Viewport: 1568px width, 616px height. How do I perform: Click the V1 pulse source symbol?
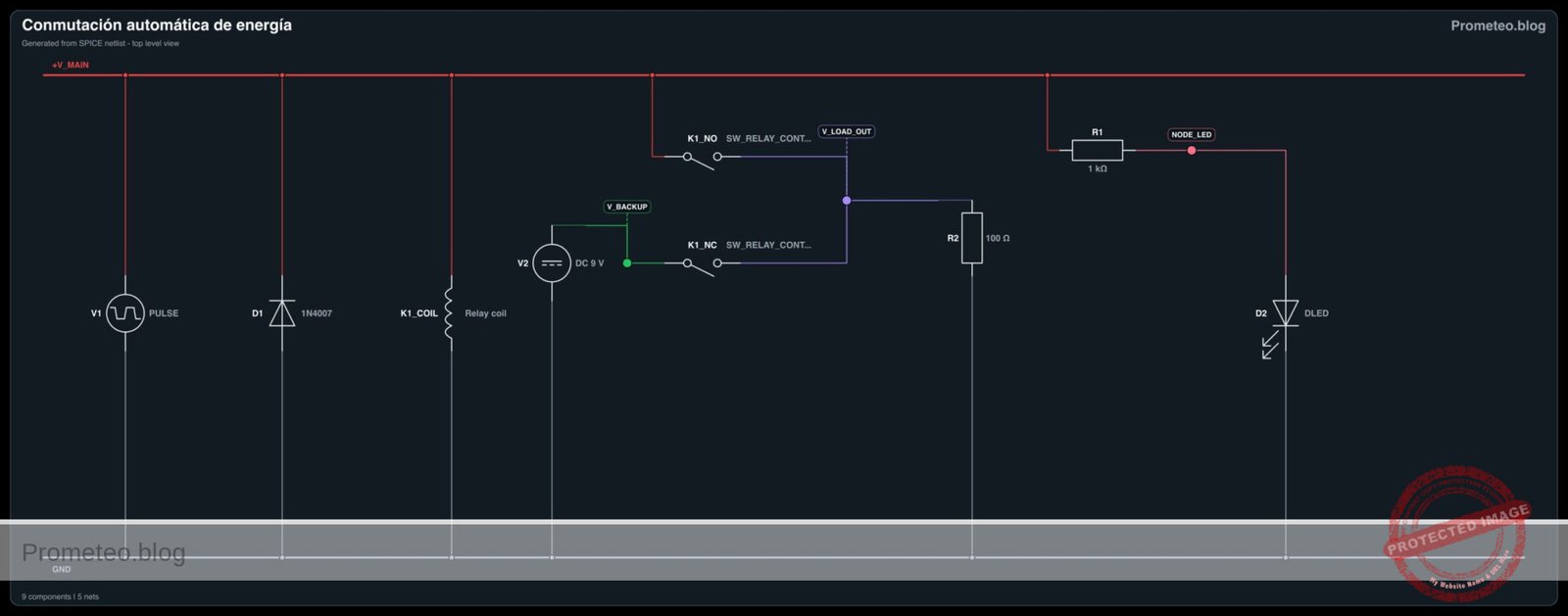125,313
